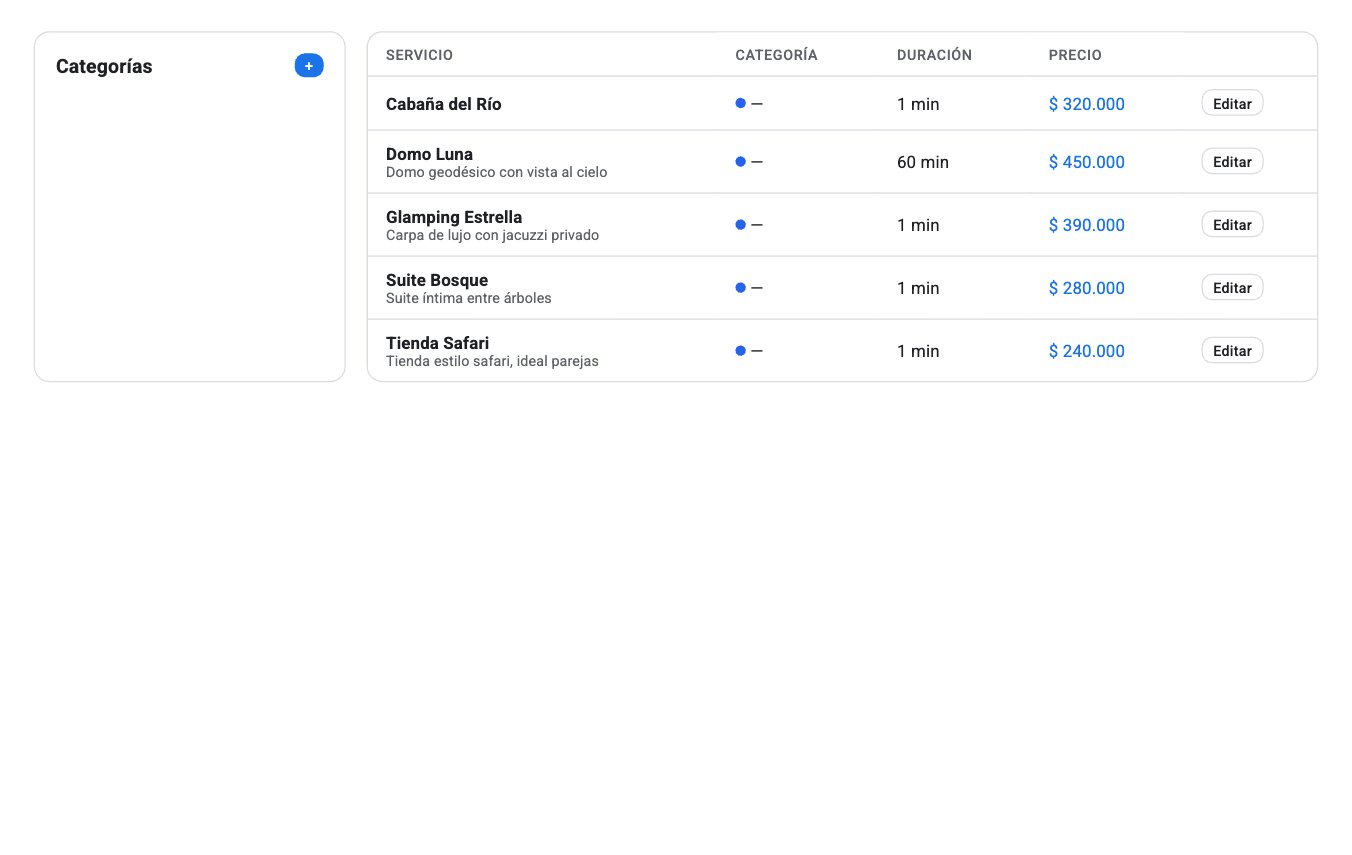Select the Tienda Safari service name
Image resolution: width=1352 pixels, height=855 pixels.
point(437,343)
